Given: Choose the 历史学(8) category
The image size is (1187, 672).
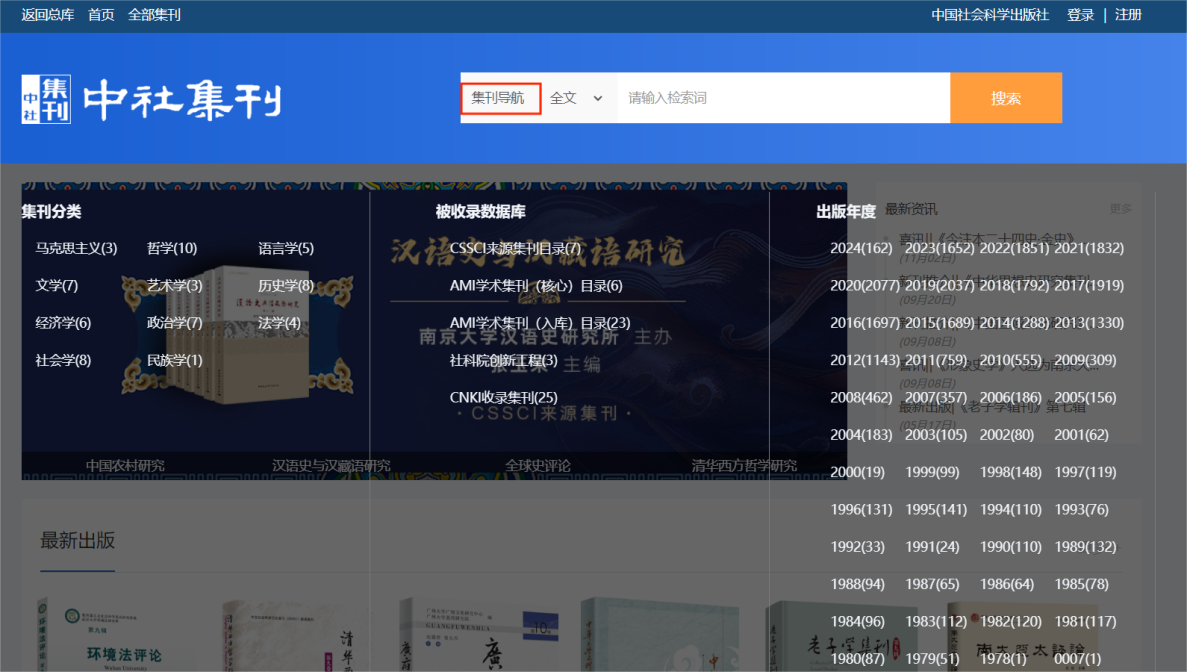Looking at the screenshot, I should tap(285, 286).
